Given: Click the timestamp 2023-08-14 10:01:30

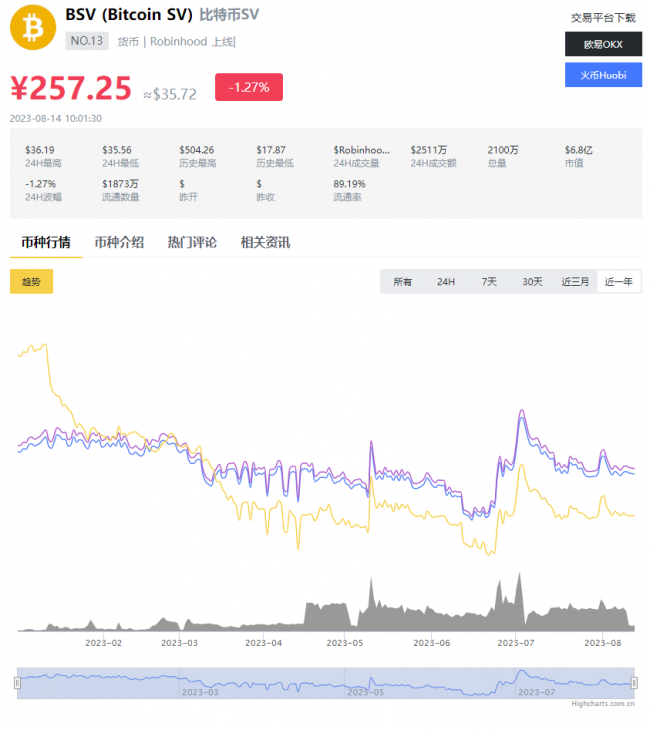Looking at the screenshot, I should pos(55,118).
